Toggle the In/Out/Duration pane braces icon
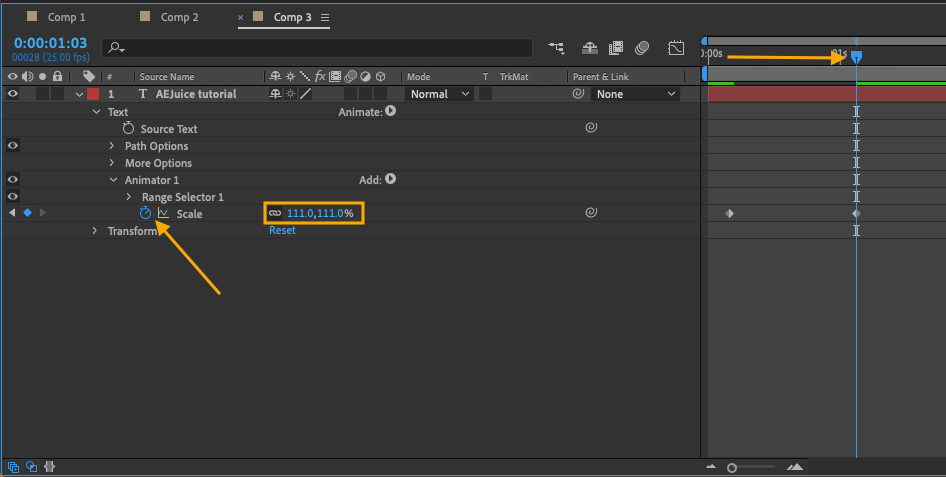This screenshot has width=946, height=477. coord(49,467)
